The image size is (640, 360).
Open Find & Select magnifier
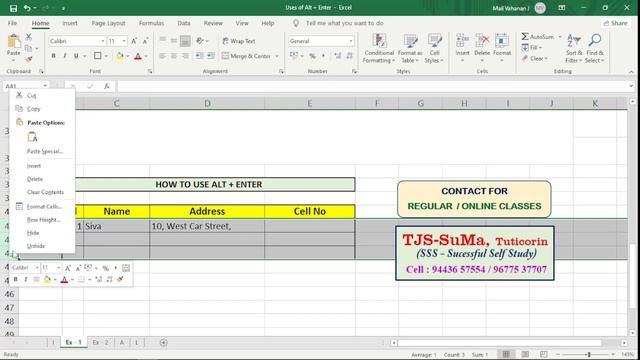click(594, 48)
